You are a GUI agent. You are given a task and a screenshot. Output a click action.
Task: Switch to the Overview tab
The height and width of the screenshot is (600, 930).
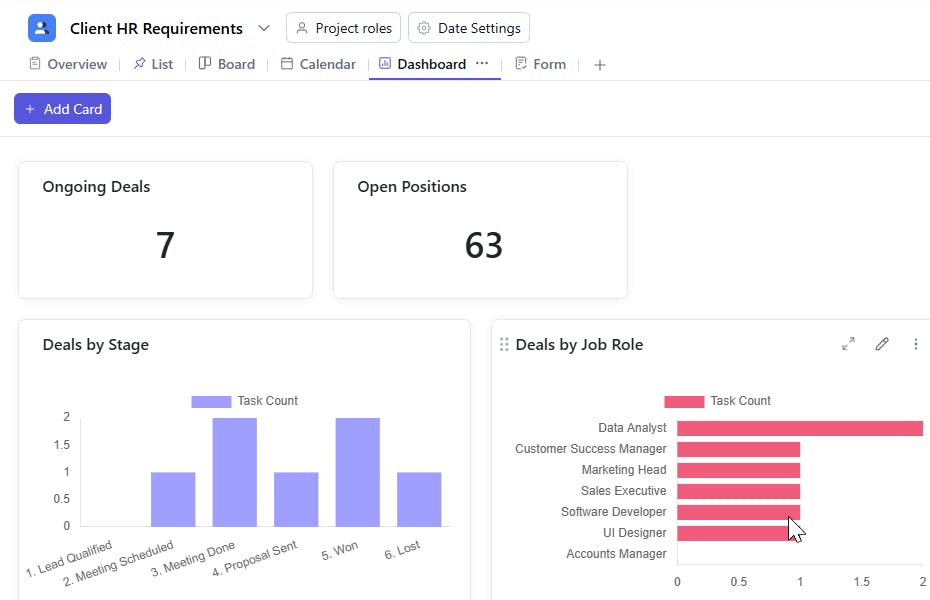coord(68,64)
